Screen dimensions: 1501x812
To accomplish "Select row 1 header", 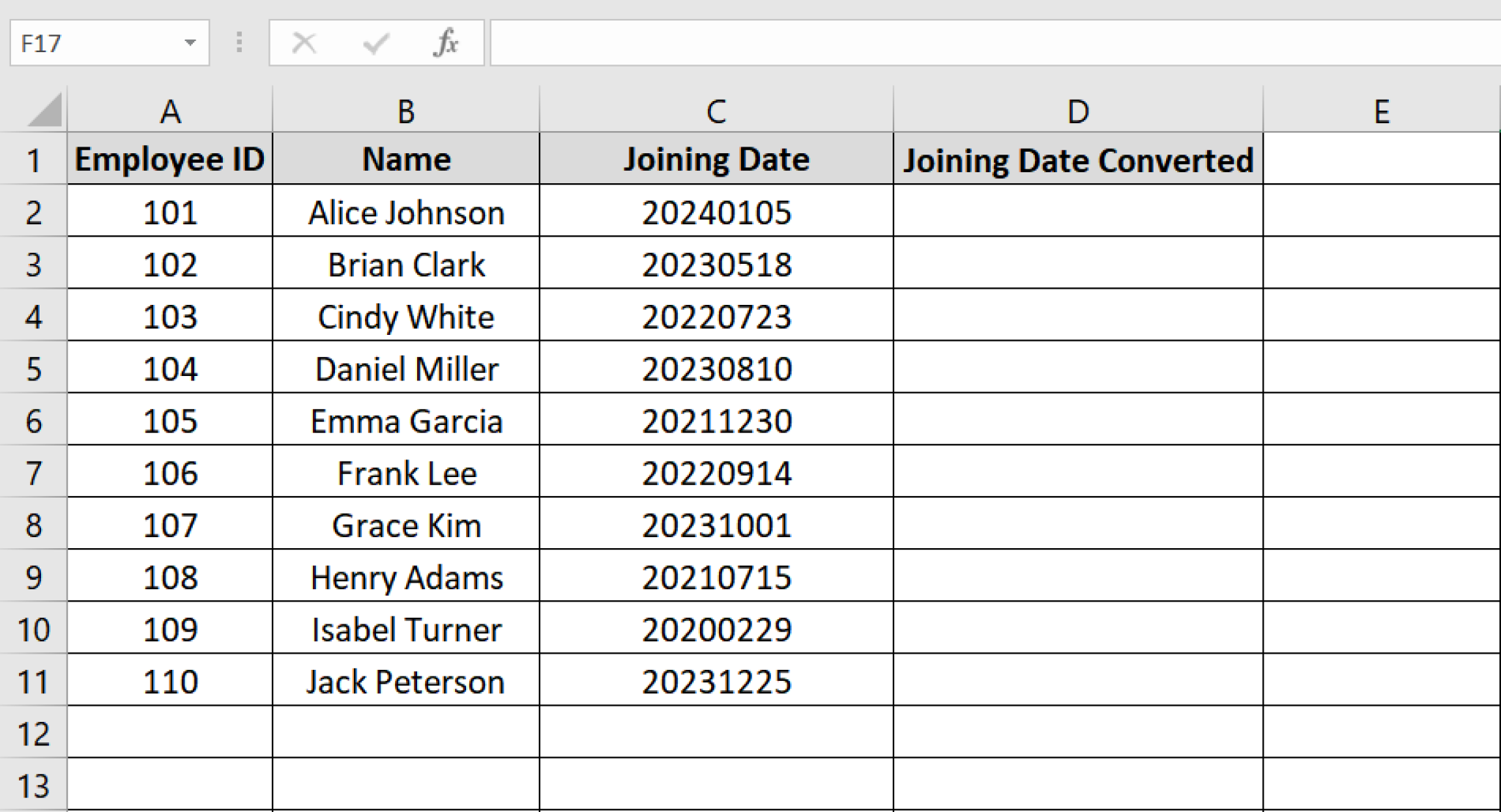I will point(33,158).
